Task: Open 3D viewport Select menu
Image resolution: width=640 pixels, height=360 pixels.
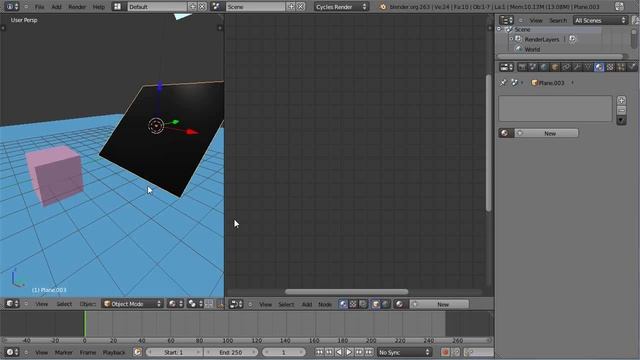Action: pyautogui.click(x=64, y=304)
